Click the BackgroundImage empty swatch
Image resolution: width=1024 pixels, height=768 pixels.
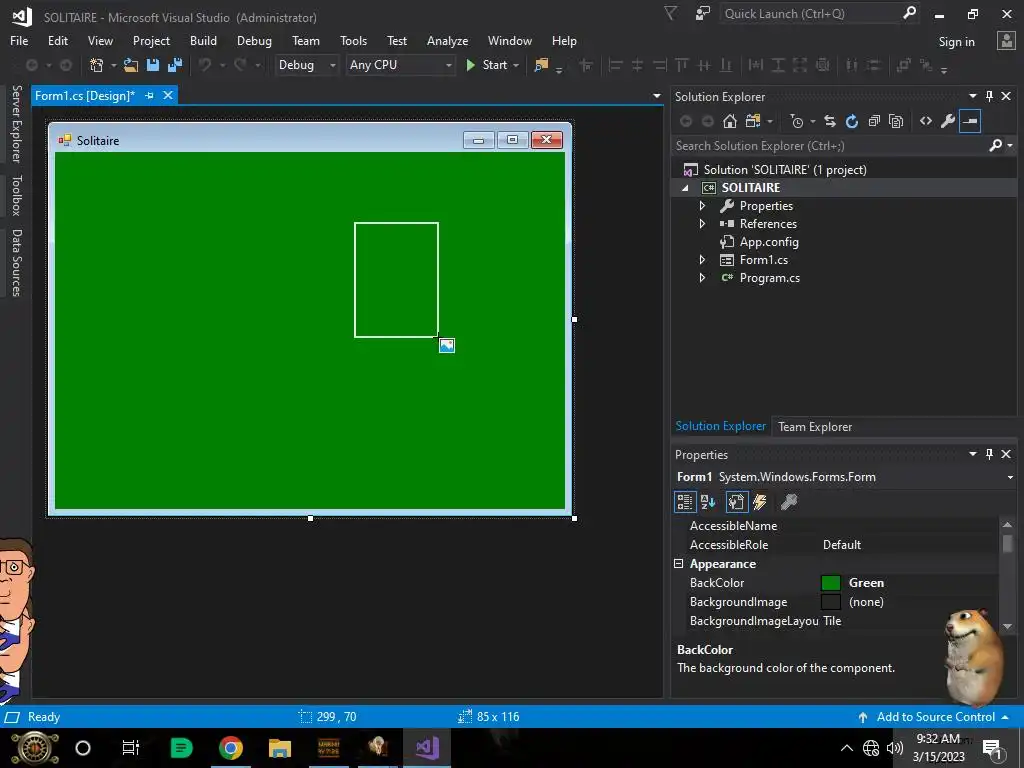tap(831, 601)
